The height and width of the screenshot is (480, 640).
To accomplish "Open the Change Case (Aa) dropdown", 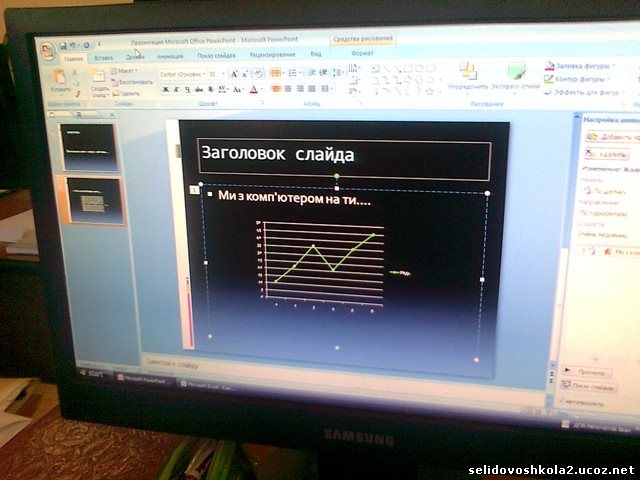I will [x=238, y=89].
